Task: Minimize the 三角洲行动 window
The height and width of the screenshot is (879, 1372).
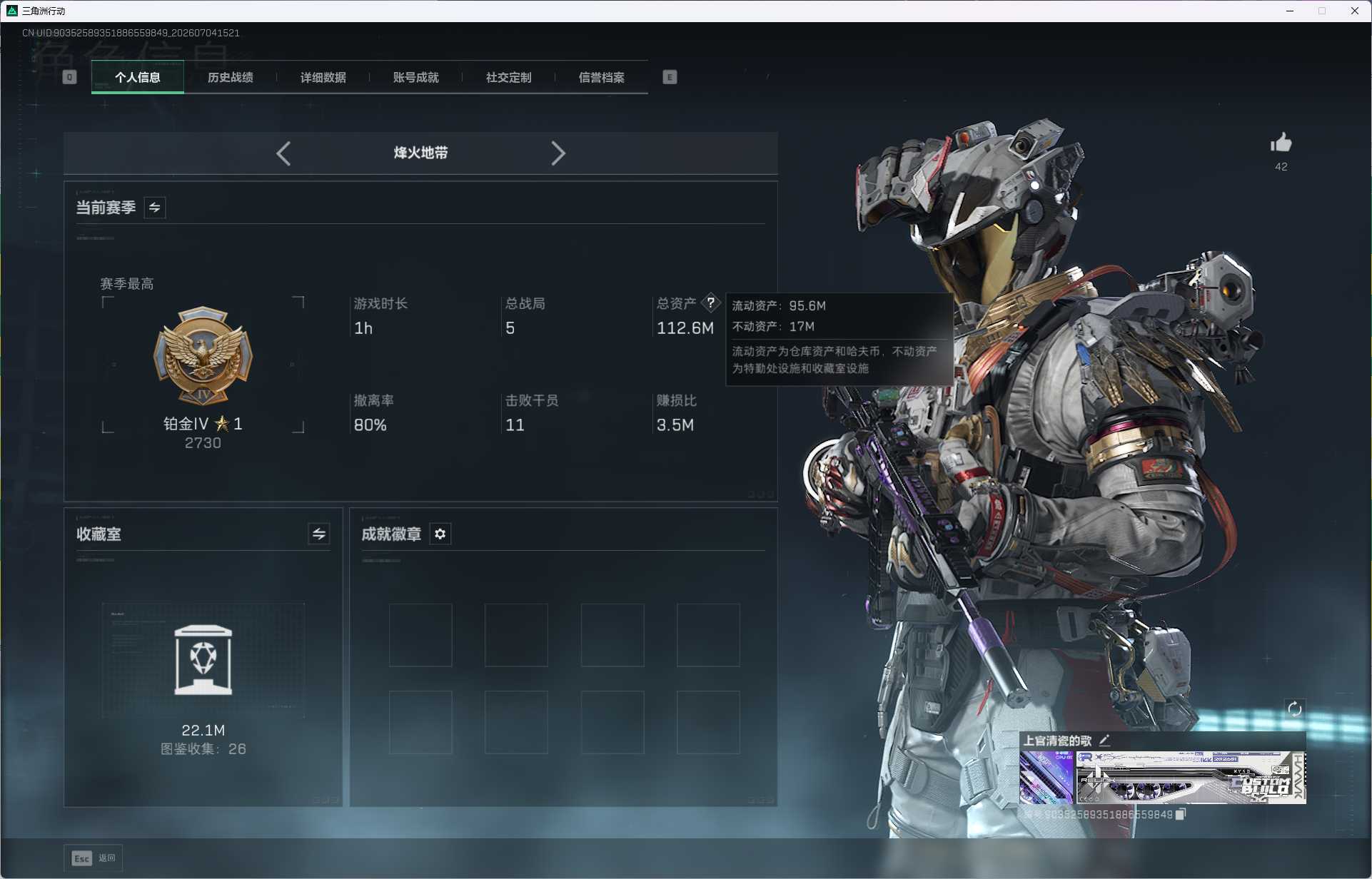Action: point(1290,11)
